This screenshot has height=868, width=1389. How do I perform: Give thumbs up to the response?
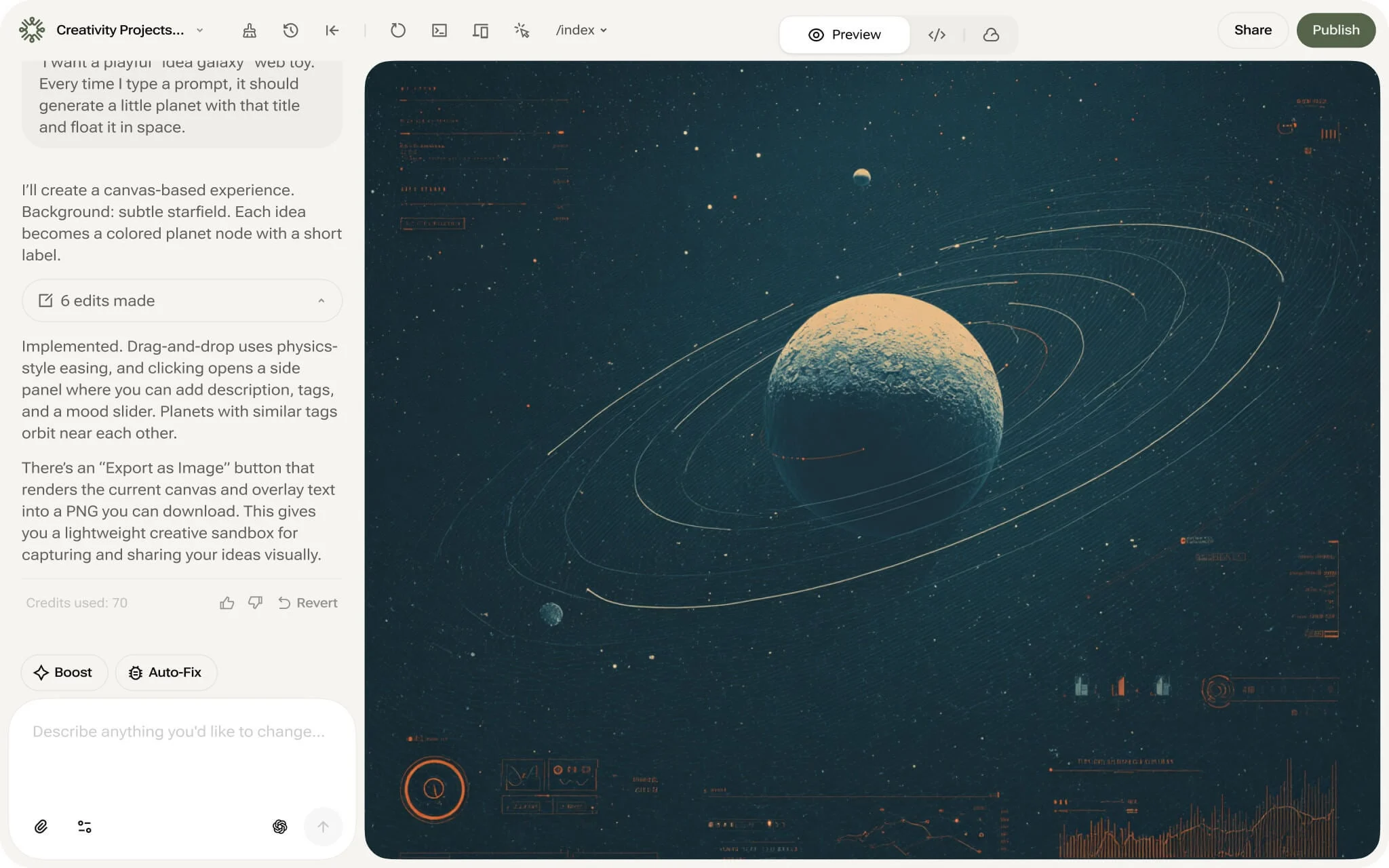[227, 603]
